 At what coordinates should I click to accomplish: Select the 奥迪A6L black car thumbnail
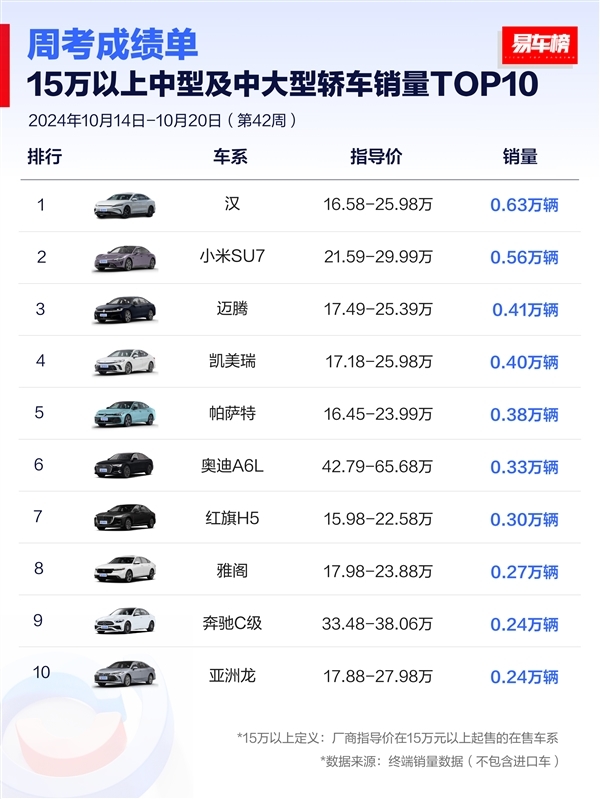[x=125, y=466]
